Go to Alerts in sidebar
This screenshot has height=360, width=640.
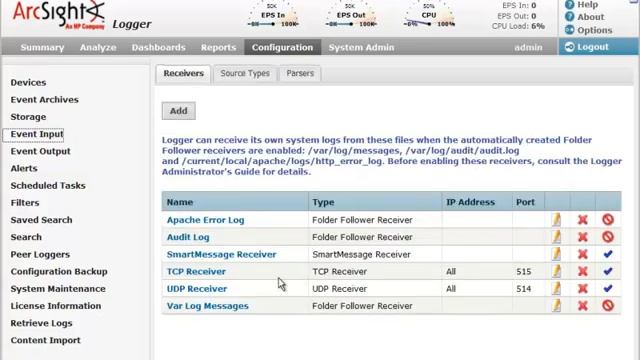point(24,168)
